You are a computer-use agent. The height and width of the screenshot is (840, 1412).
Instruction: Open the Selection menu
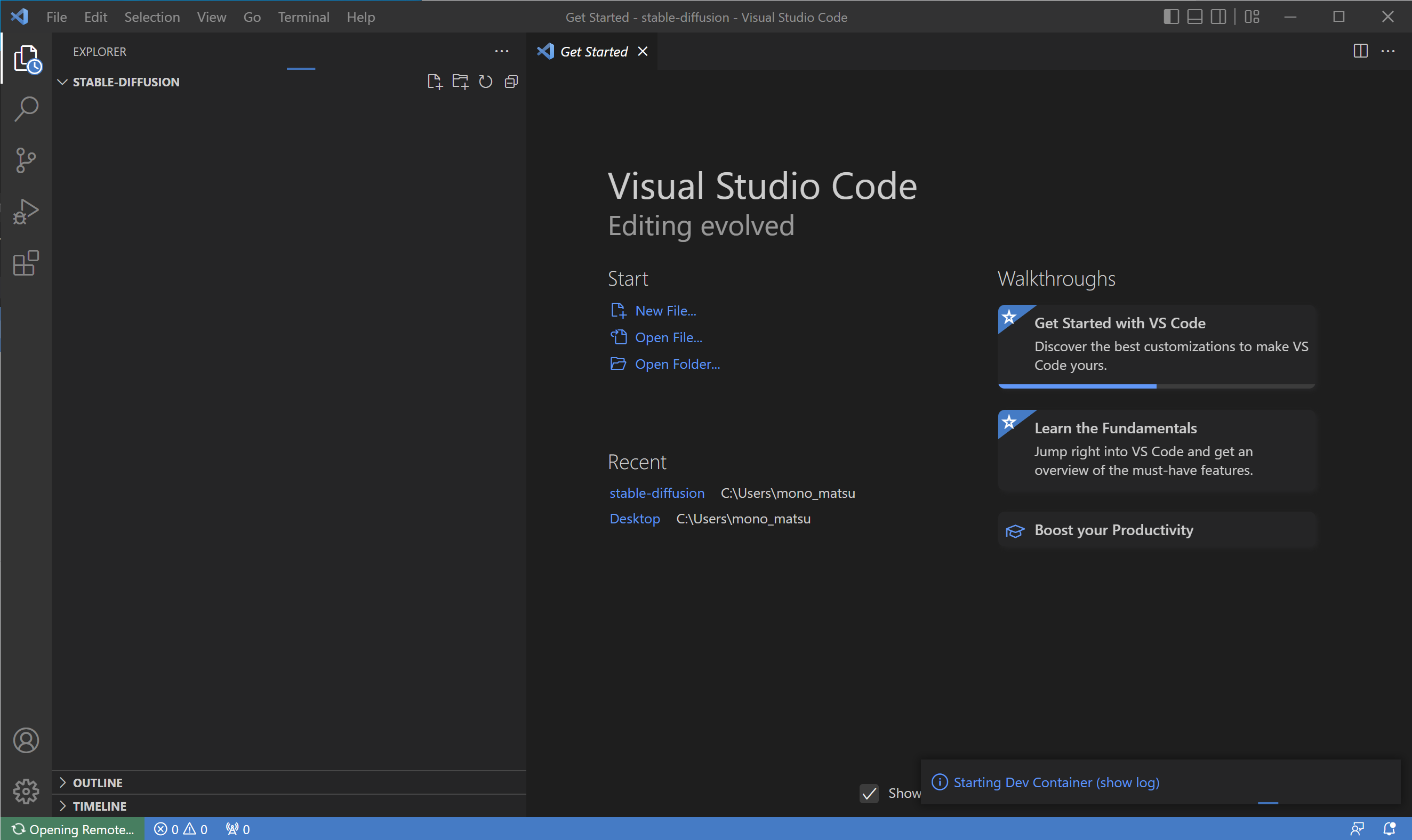point(152,17)
